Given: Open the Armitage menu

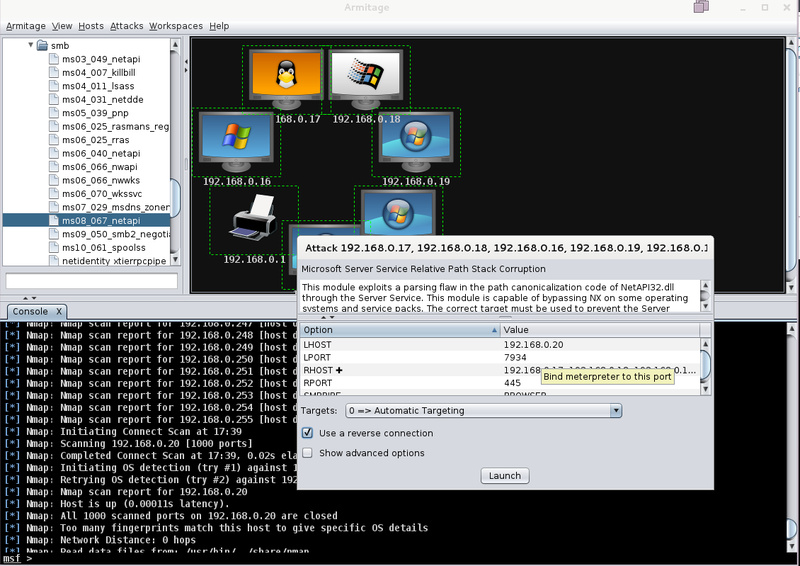Looking at the screenshot, I should (26, 26).
